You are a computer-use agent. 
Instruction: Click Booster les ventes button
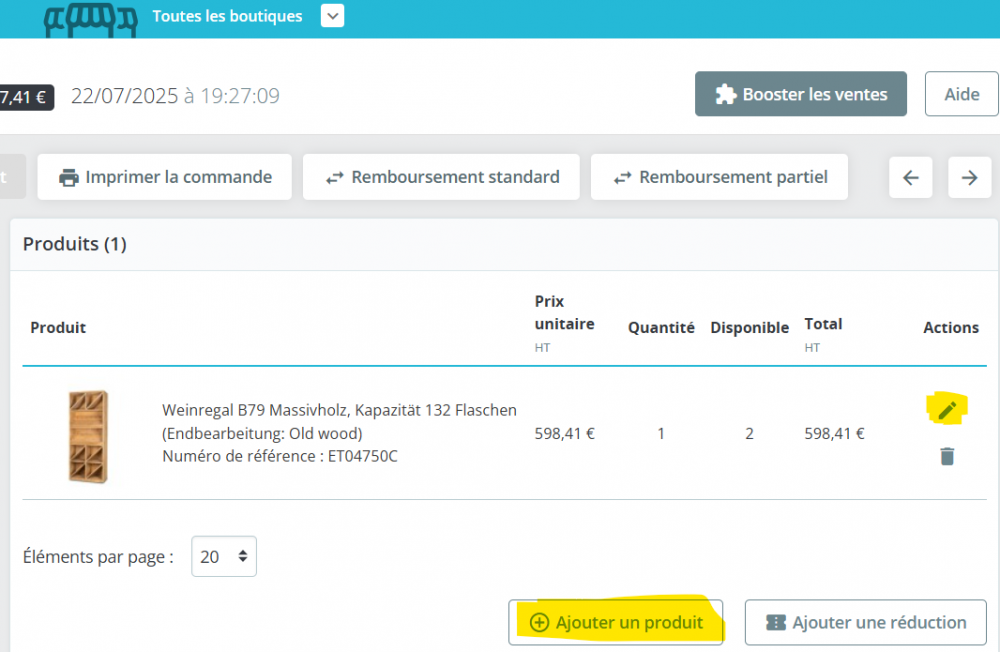[x=800, y=94]
